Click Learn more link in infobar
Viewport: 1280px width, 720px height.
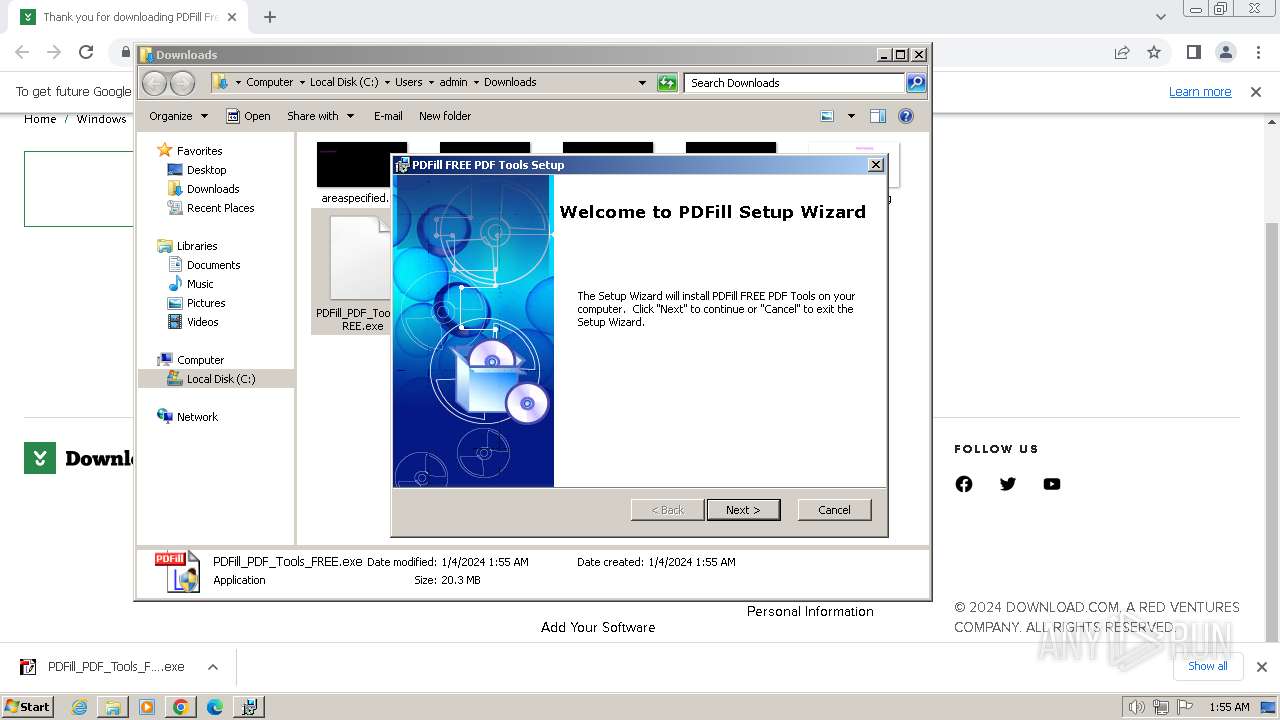tap(1200, 92)
